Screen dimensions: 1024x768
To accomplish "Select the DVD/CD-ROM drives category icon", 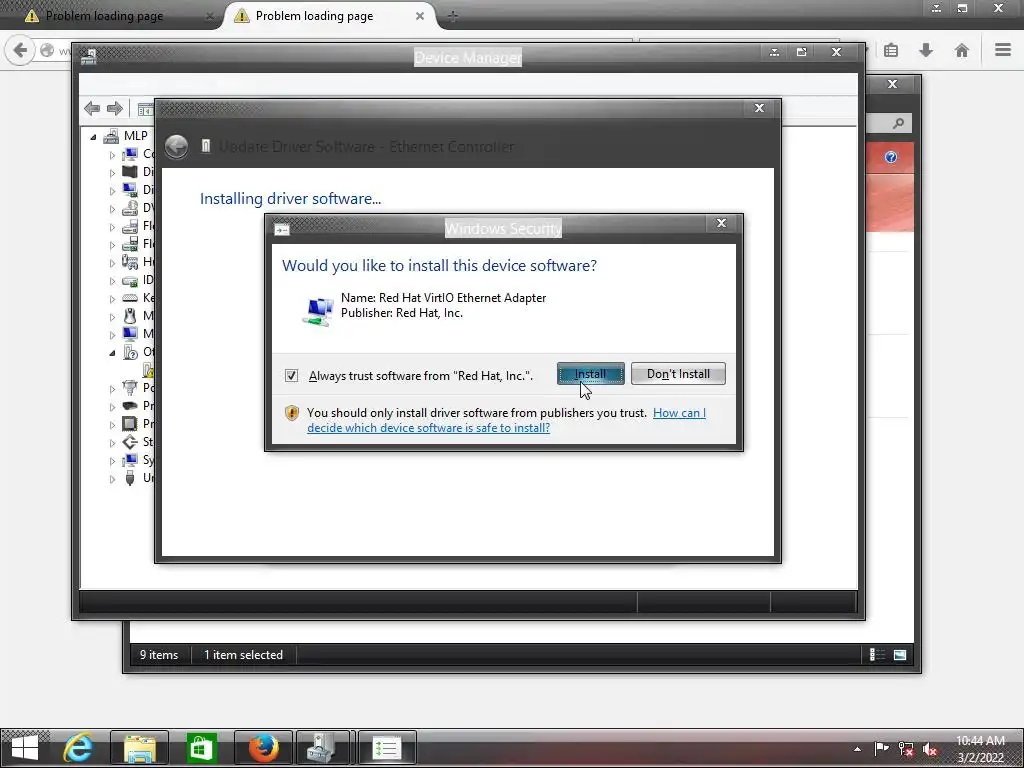I will click(x=130, y=208).
